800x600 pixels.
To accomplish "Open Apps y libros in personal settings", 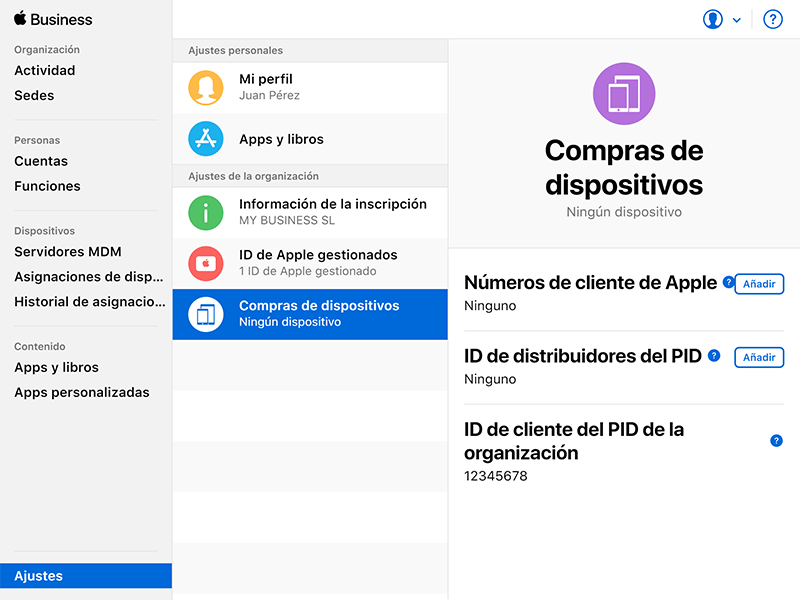I will [310, 139].
